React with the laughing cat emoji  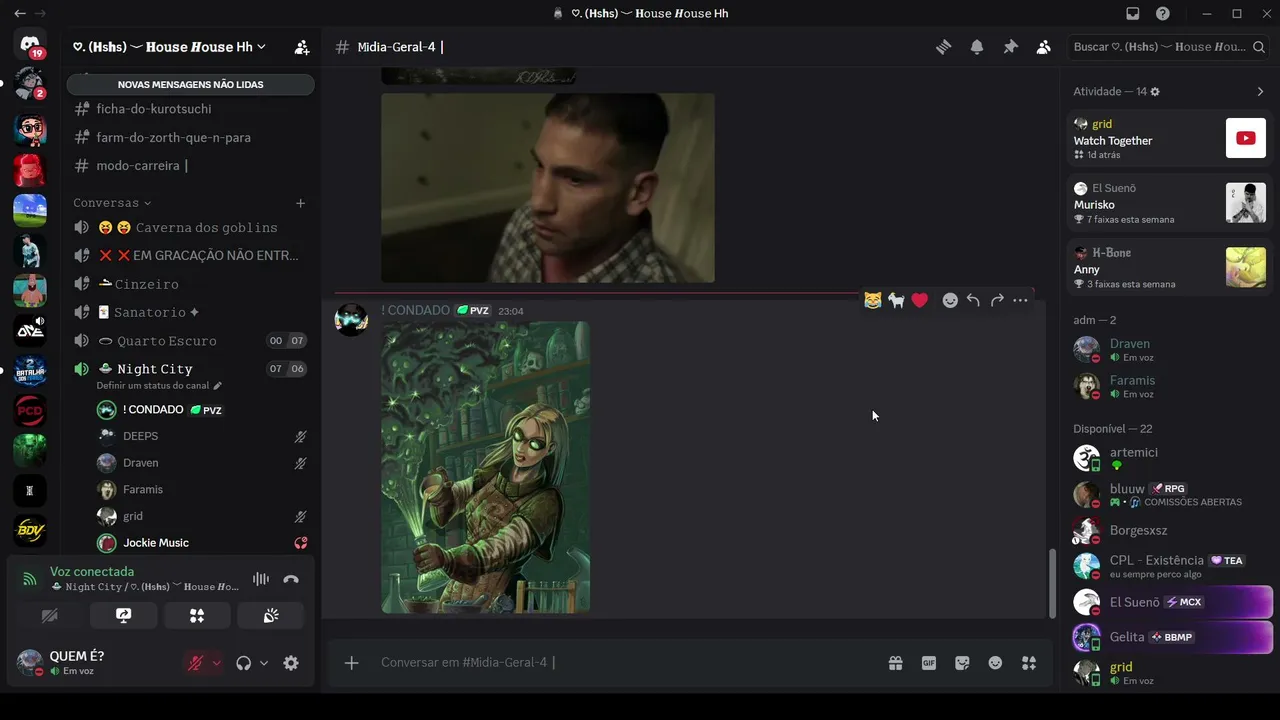click(873, 300)
